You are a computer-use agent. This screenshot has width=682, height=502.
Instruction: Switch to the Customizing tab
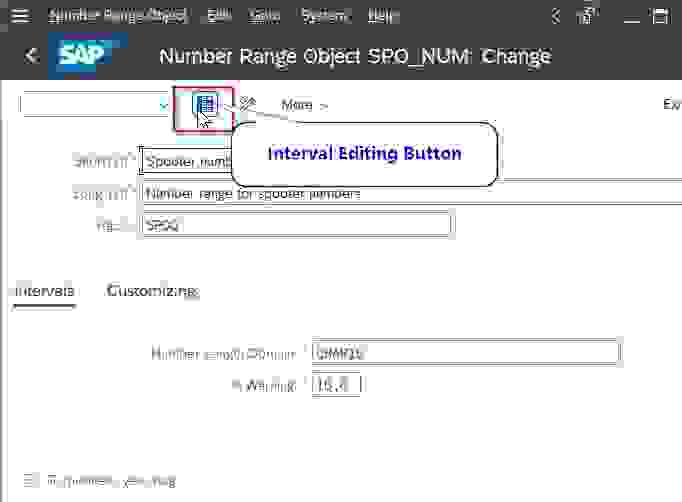[x=152, y=291]
